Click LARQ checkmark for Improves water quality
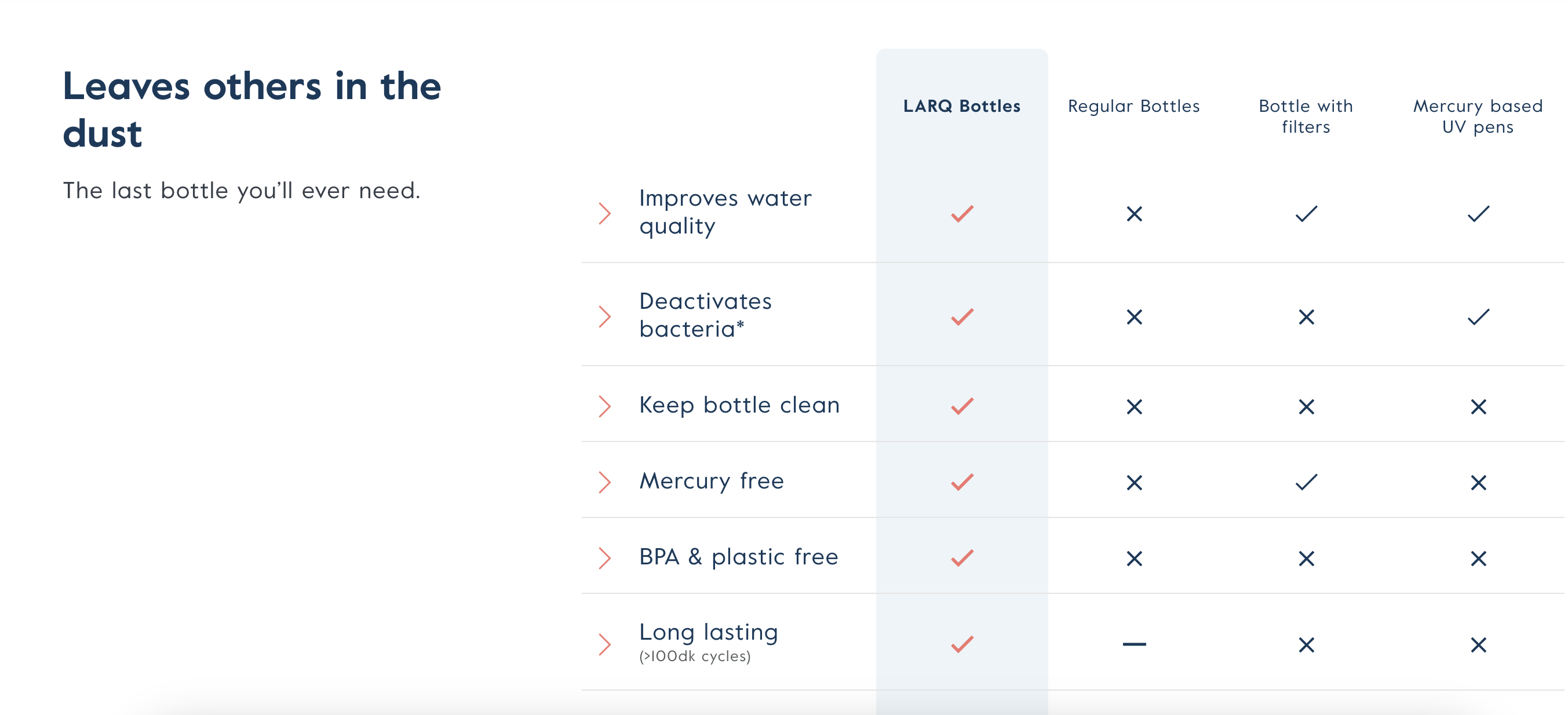Viewport: 1568px width, 715px height. tap(962, 214)
